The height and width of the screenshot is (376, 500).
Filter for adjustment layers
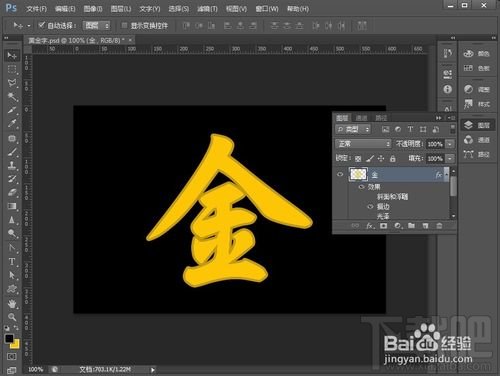coord(398,129)
